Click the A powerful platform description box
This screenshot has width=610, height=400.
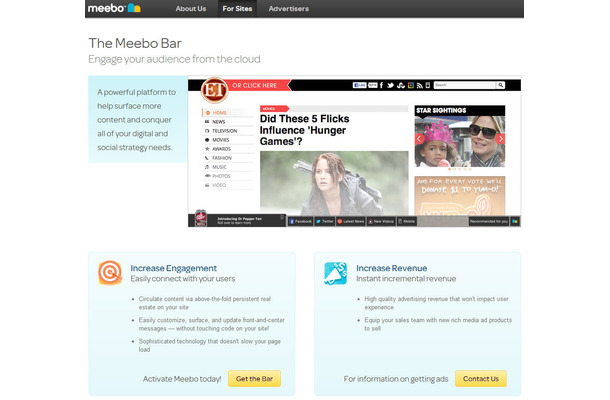coord(138,119)
